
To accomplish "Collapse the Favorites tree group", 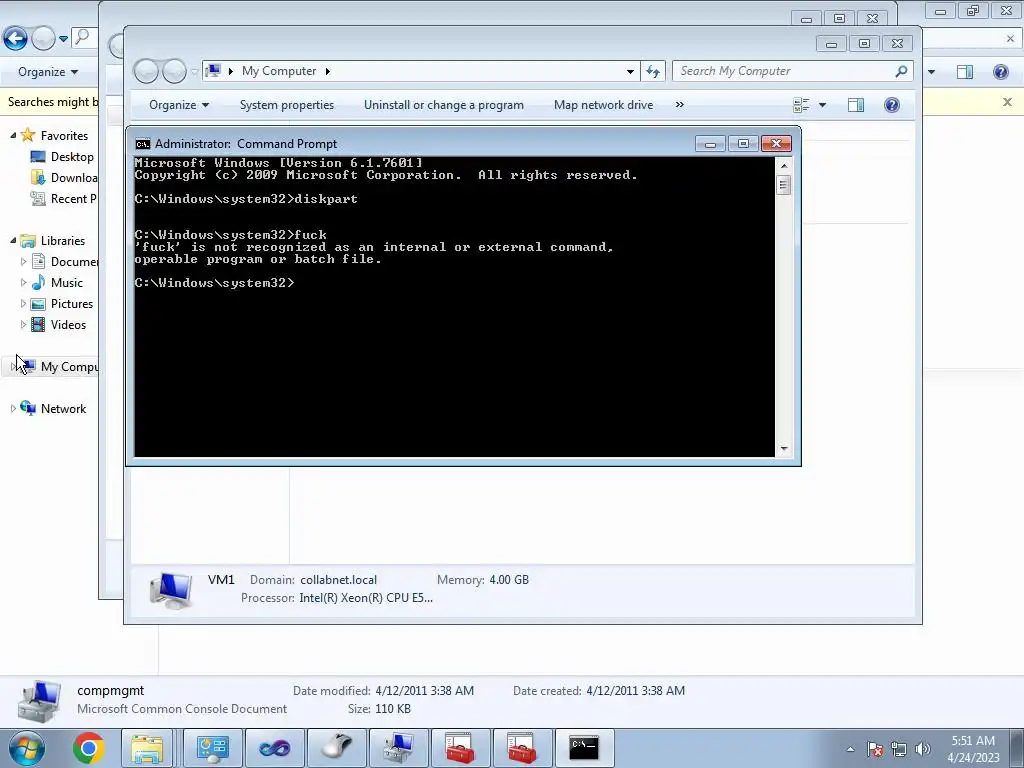I will point(13,135).
